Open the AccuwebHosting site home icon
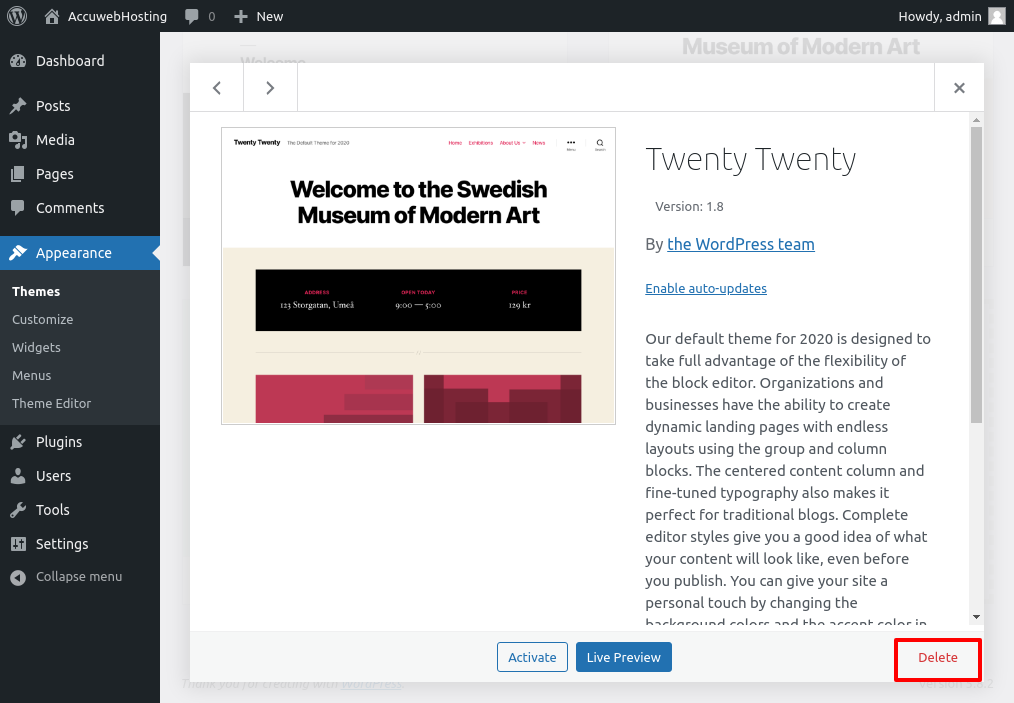The image size is (1014, 703). pos(52,16)
